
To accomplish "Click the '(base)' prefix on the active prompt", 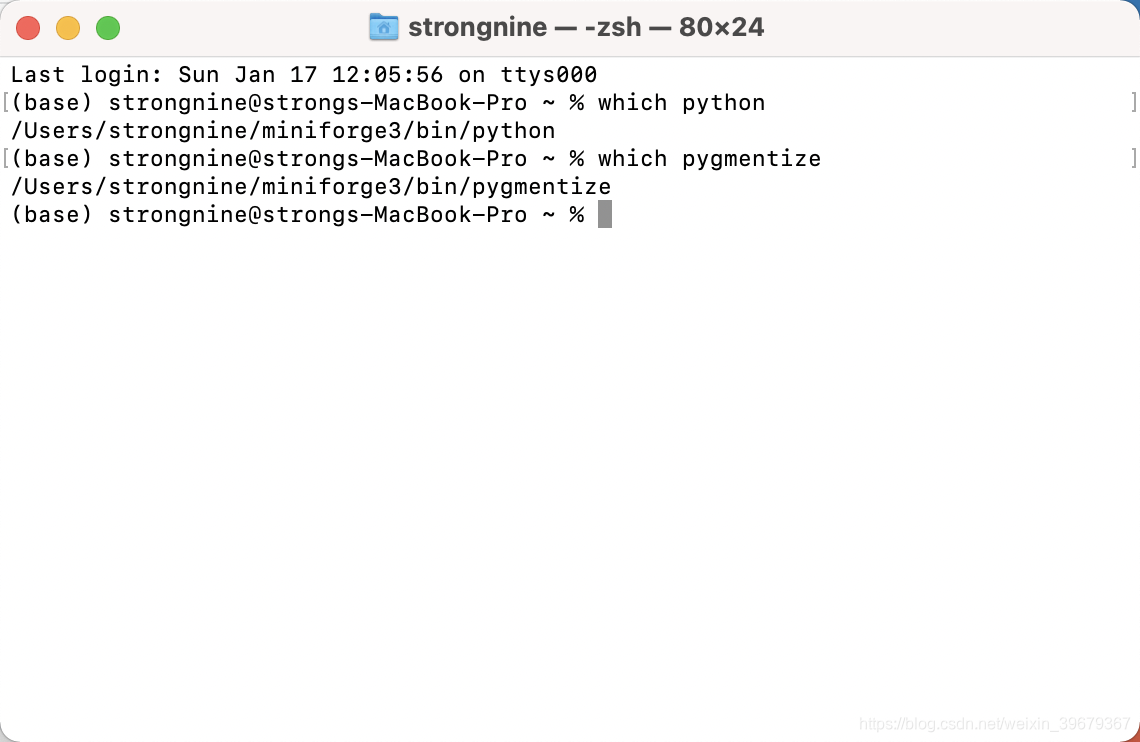I will pyautogui.click(x=51, y=214).
